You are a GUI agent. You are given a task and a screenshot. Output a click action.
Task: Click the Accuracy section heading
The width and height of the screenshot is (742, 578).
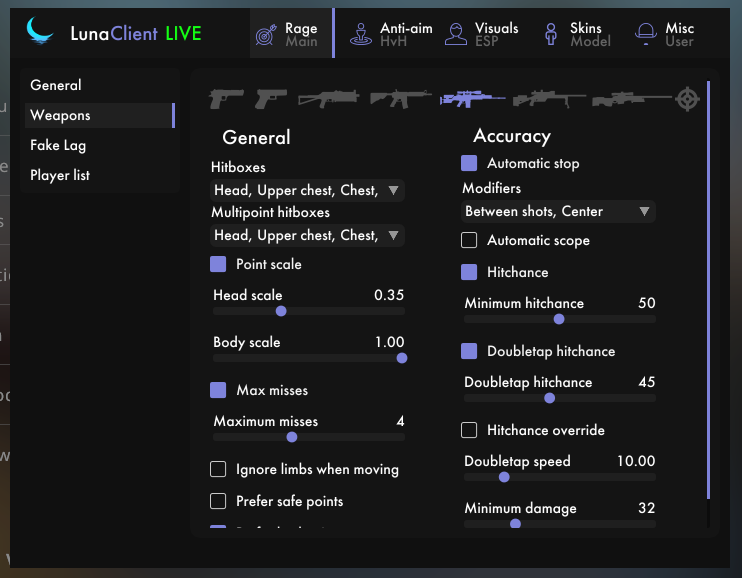click(512, 136)
